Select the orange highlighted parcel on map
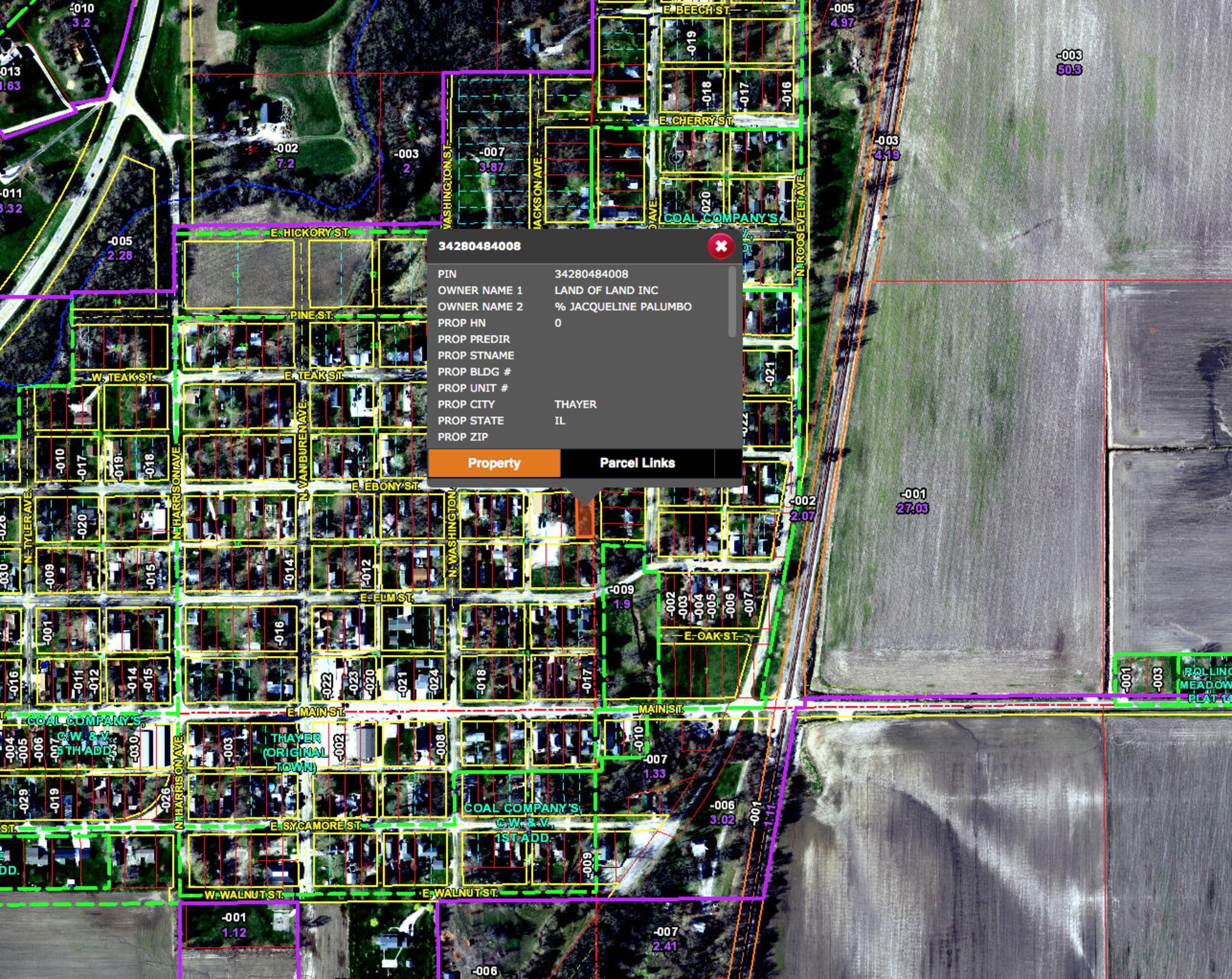Screen dimensions: 1232x979 (584, 519)
